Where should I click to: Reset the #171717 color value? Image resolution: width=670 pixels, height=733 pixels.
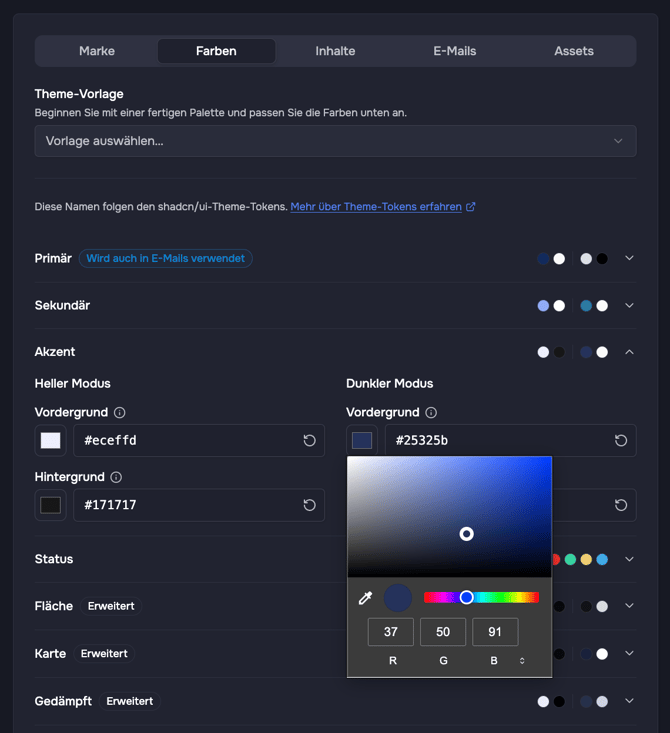(x=310, y=505)
